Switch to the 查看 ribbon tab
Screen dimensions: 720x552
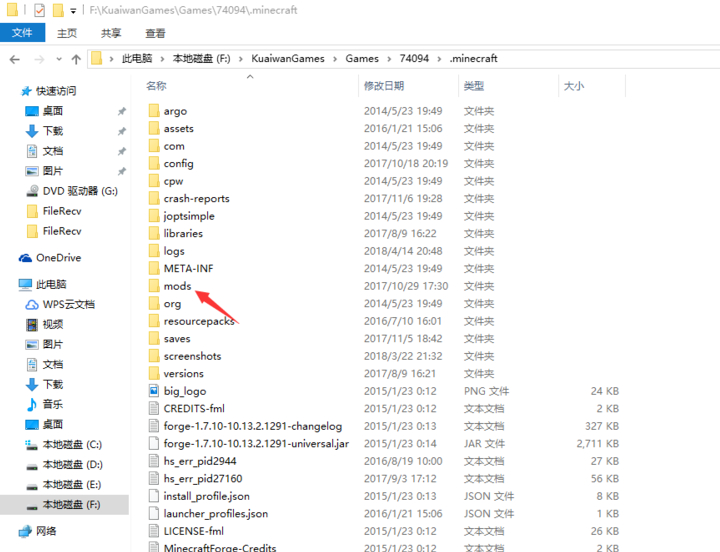[x=155, y=33]
